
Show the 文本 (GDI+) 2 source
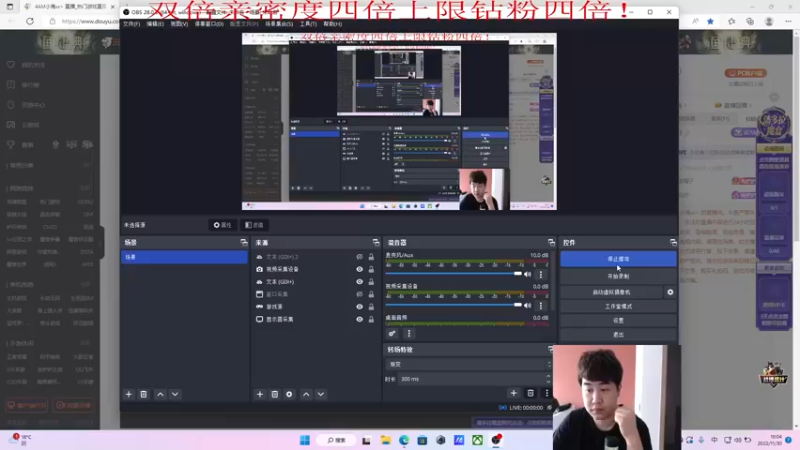point(359,257)
